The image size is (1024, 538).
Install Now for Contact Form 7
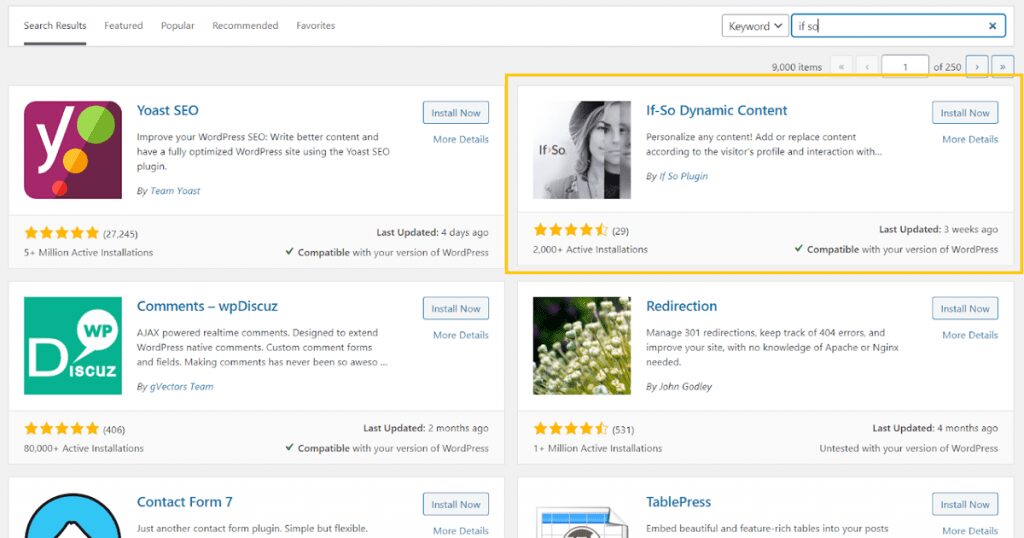tap(456, 504)
